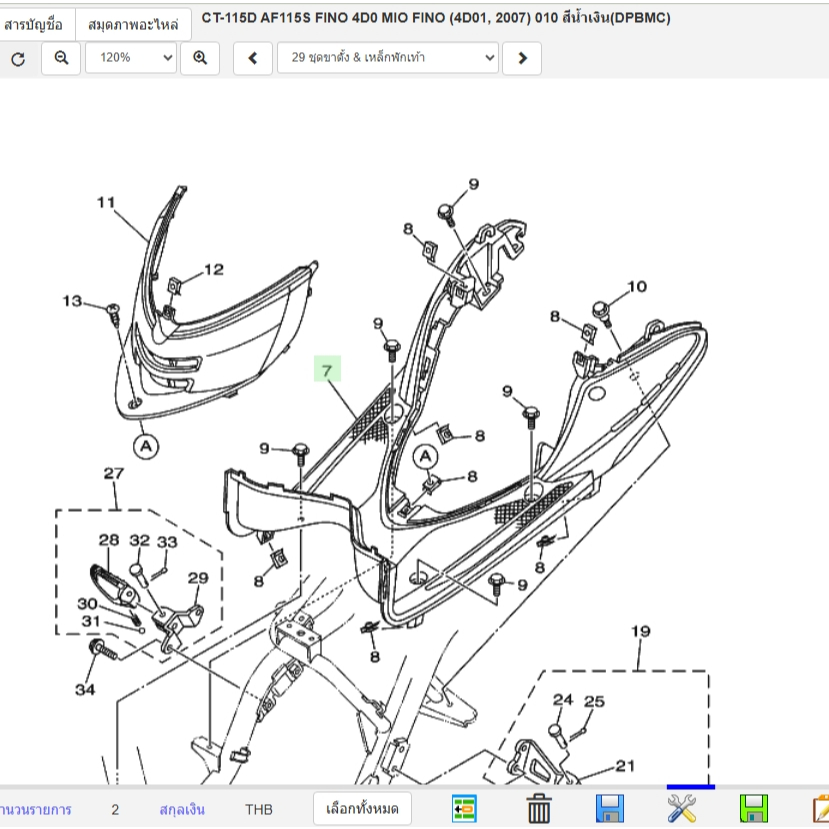The height and width of the screenshot is (829, 829).
Task: Select part number 19 above dashed box
Action: pyautogui.click(x=641, y=631)
